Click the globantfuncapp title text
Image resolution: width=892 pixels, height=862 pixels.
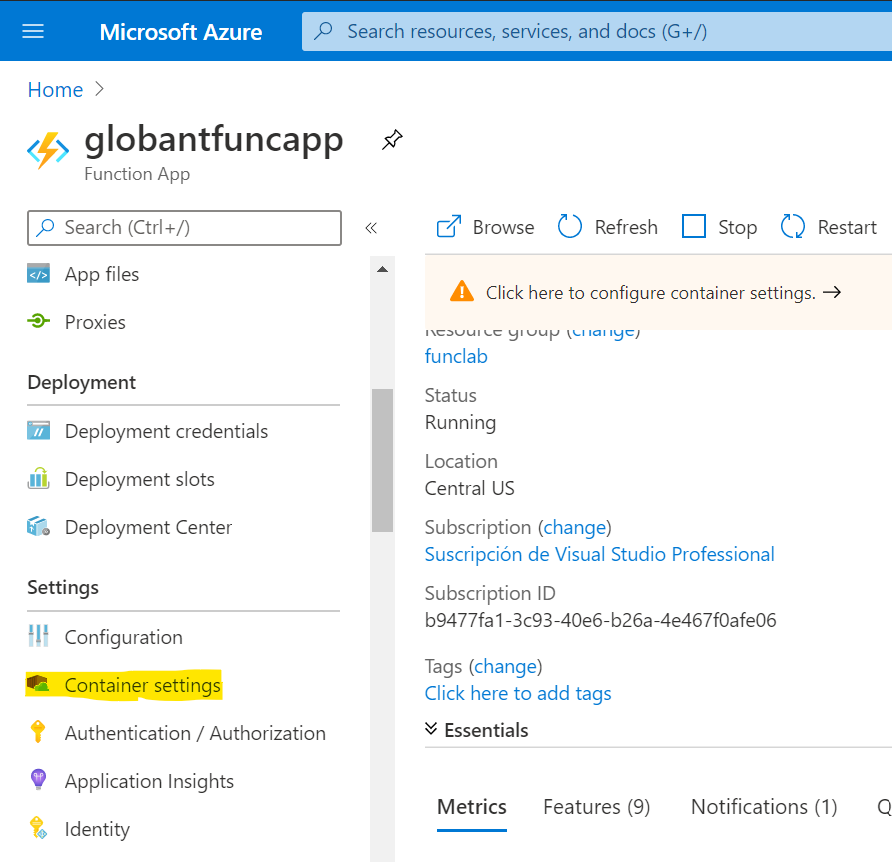214,139
